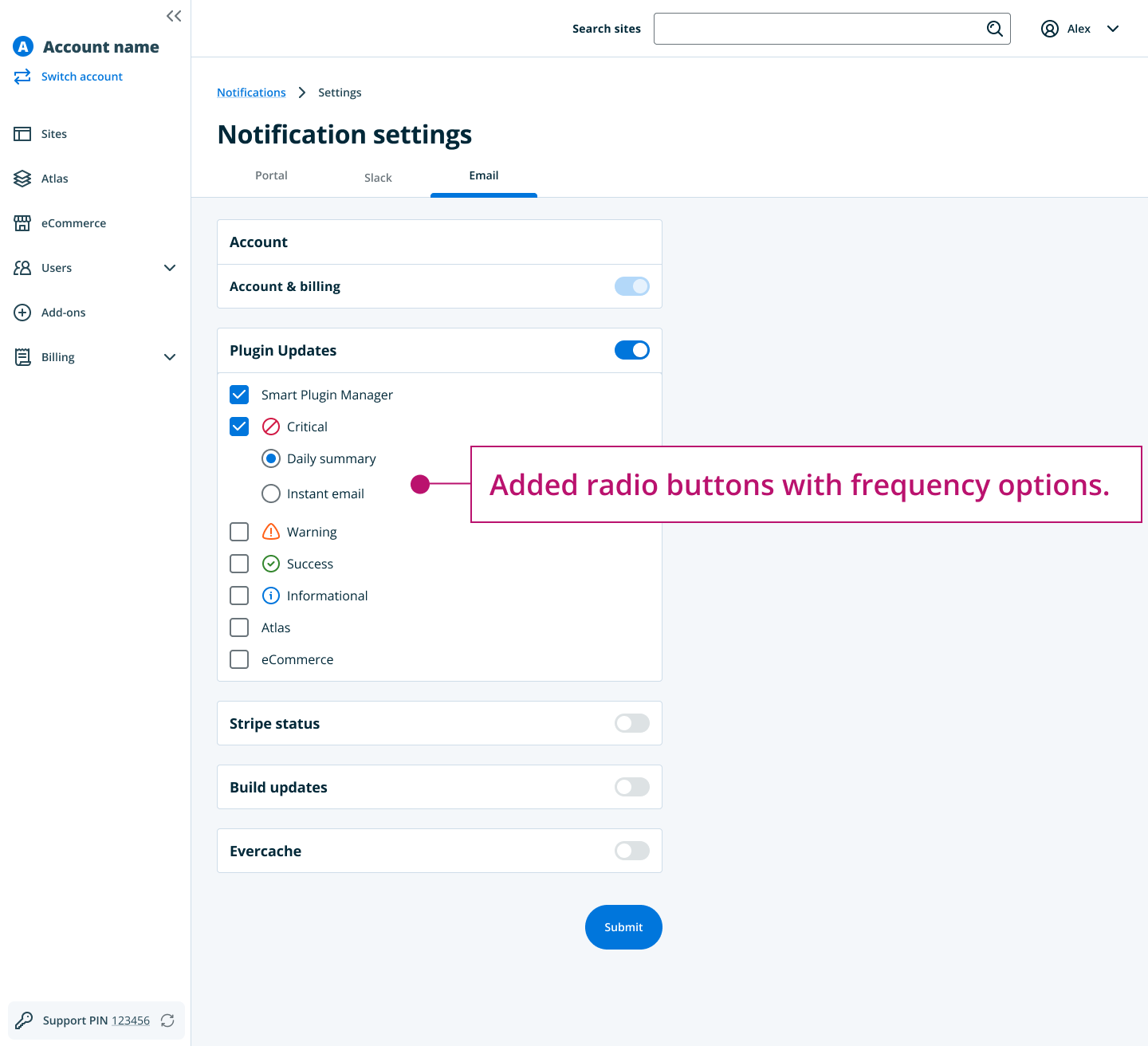This screenshot has width=1148, height=1046.
Task: Click the Atlas layers icon
Action: tap(22, 179)
